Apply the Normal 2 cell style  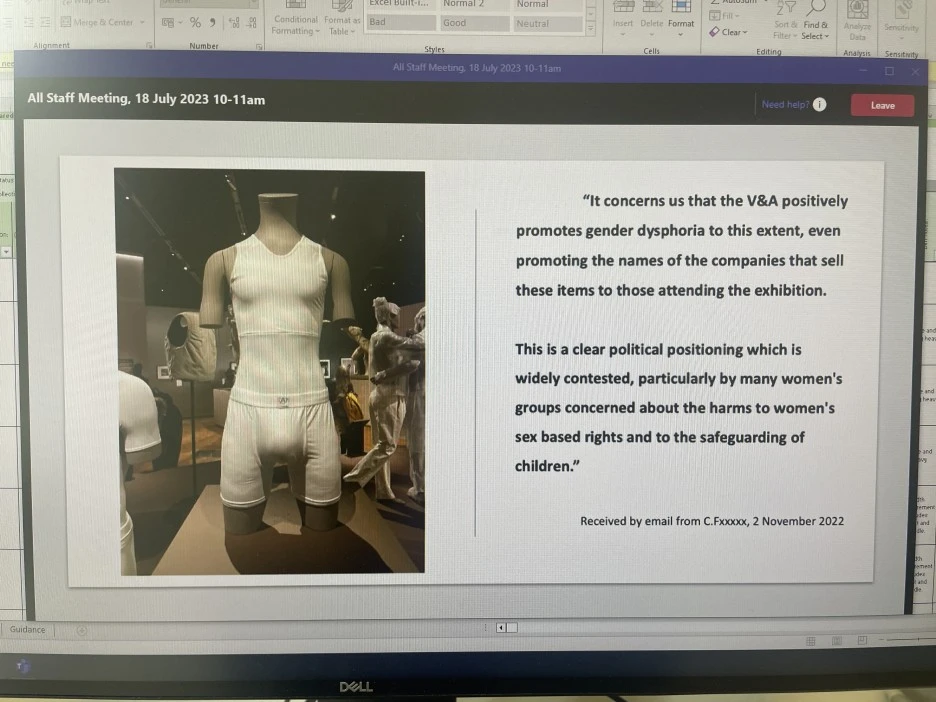point(475,5)
